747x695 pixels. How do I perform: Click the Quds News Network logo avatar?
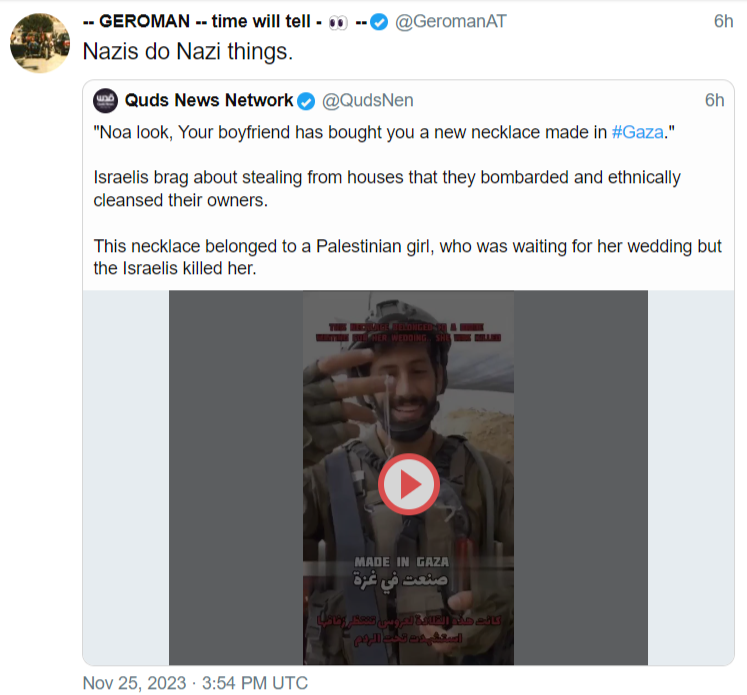coord(106,101)
